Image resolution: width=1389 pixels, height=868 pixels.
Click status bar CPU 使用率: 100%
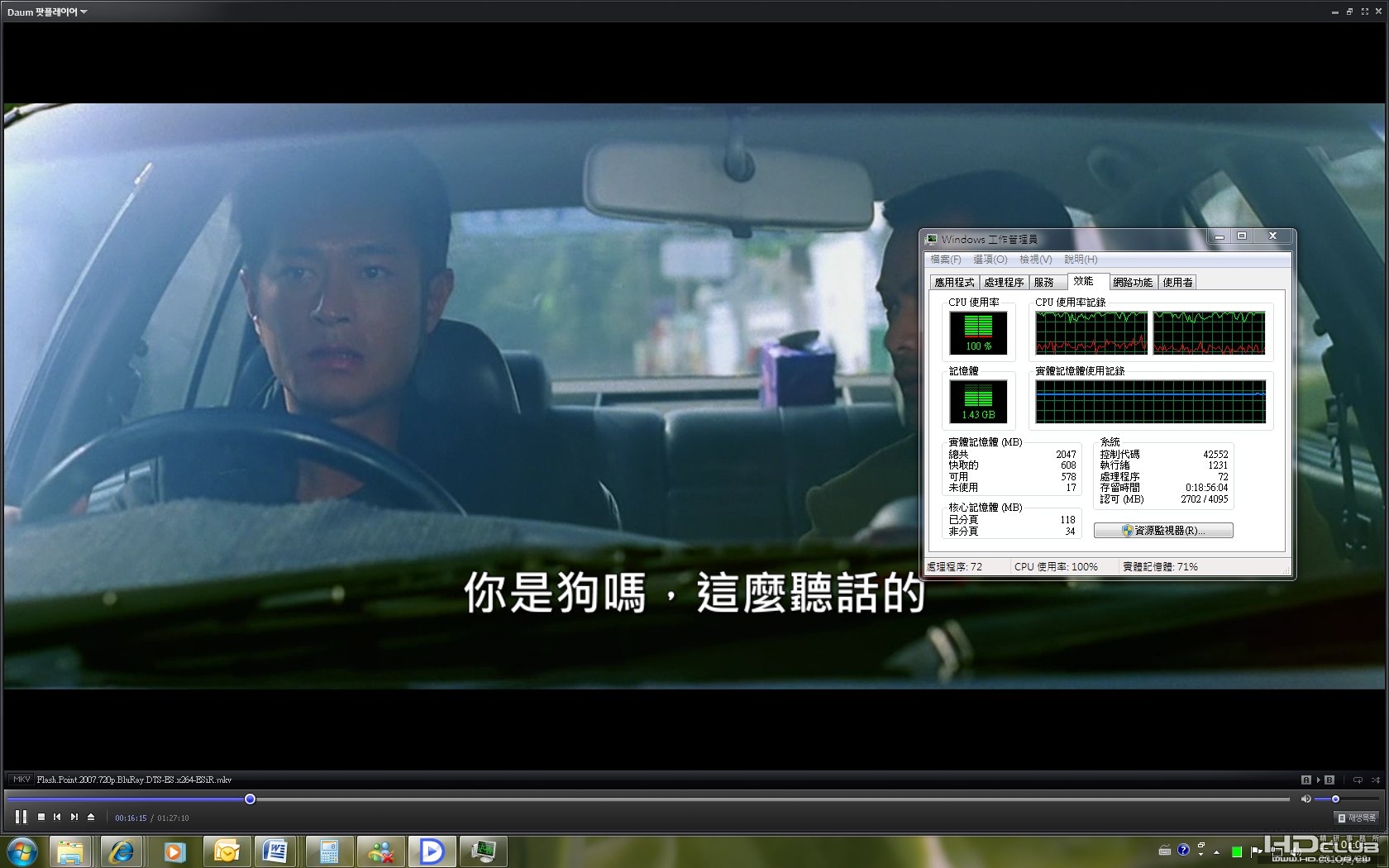point(1056,567)
